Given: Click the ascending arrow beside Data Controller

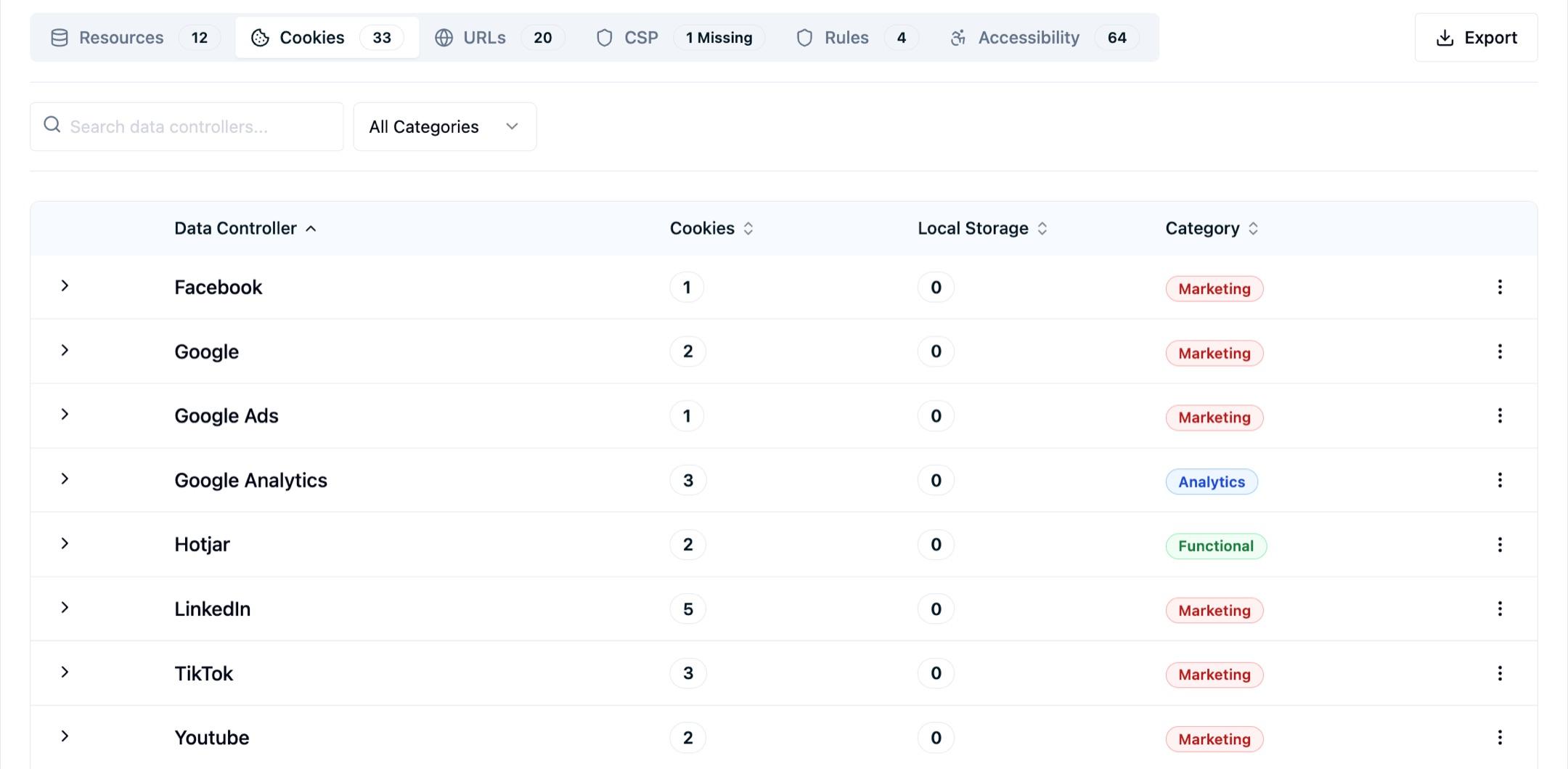Looking at the screenshot, I should point(311,228).
